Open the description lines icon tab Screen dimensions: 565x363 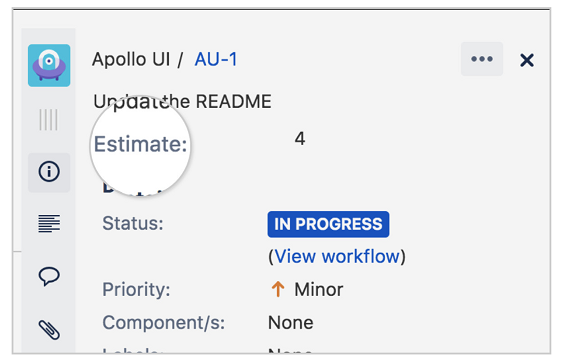tap(49, 223)
